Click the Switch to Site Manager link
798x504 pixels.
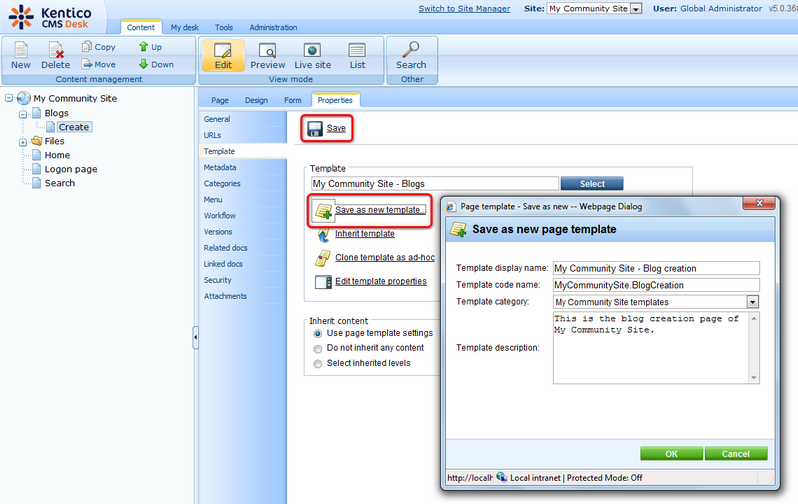(x=464, y=9)
